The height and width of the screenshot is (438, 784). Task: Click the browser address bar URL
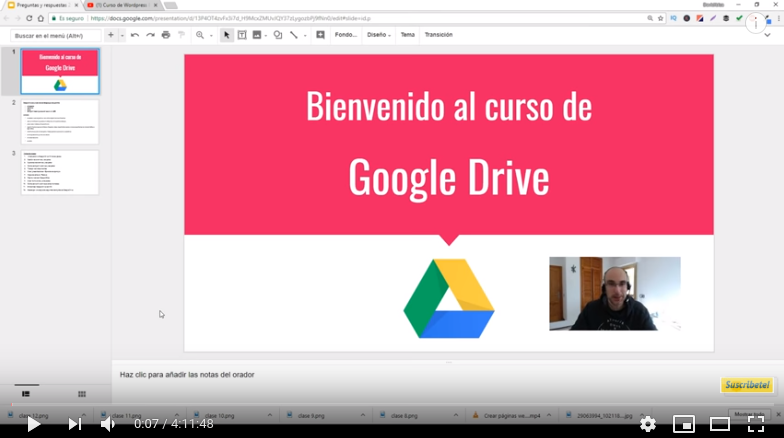click(x=230, y=18)
